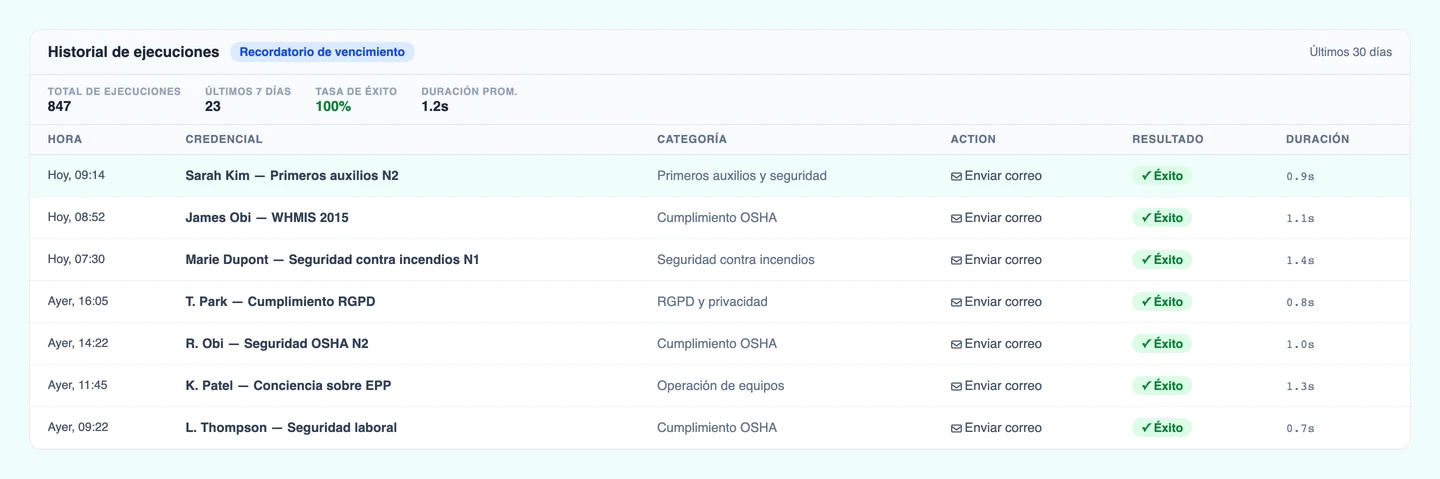Image resolution: width=1440 pixels, height=479 pixels.
Task: Click the DURACIÓN column header
Action: (x=1318, y=139)
